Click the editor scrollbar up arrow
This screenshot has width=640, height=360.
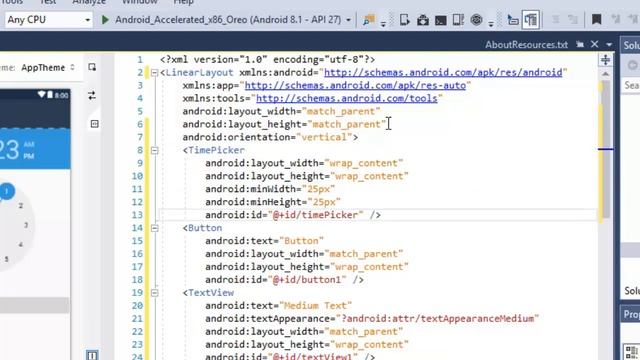[x=605, y=74]
